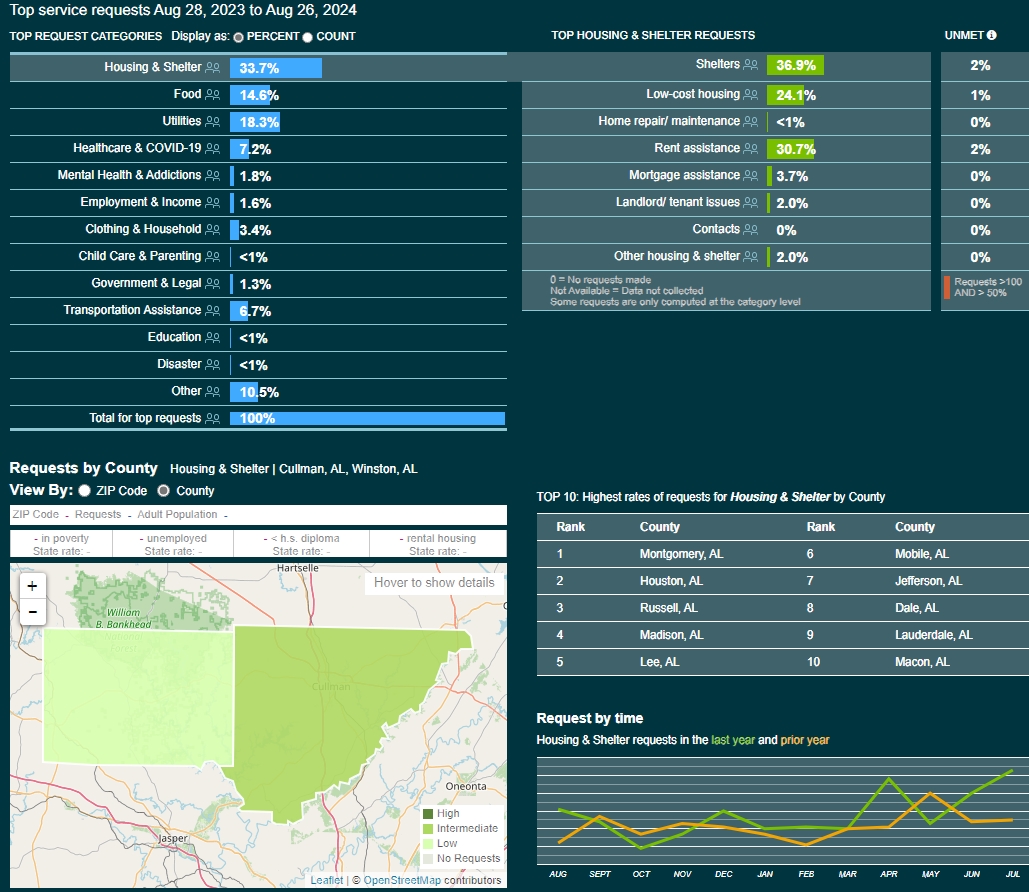
Task: Click the Total for top requests bar
Action: coord(367,419)
